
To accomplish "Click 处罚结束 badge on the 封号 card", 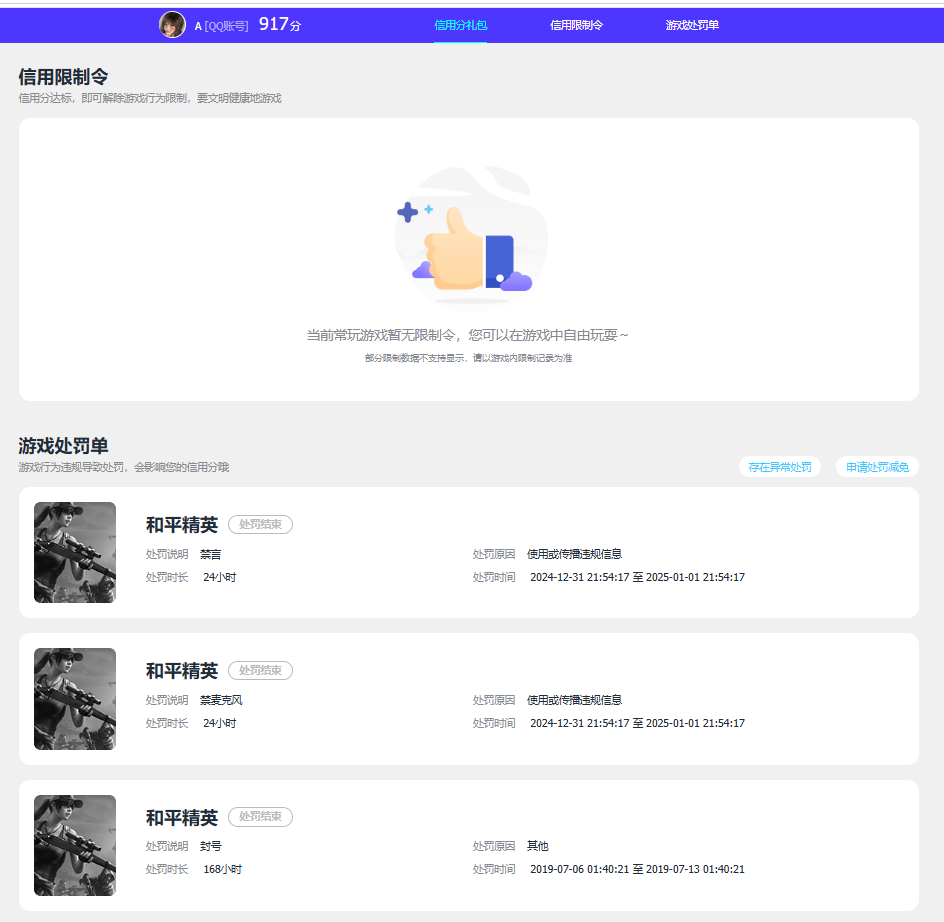I will click(260, 817).
